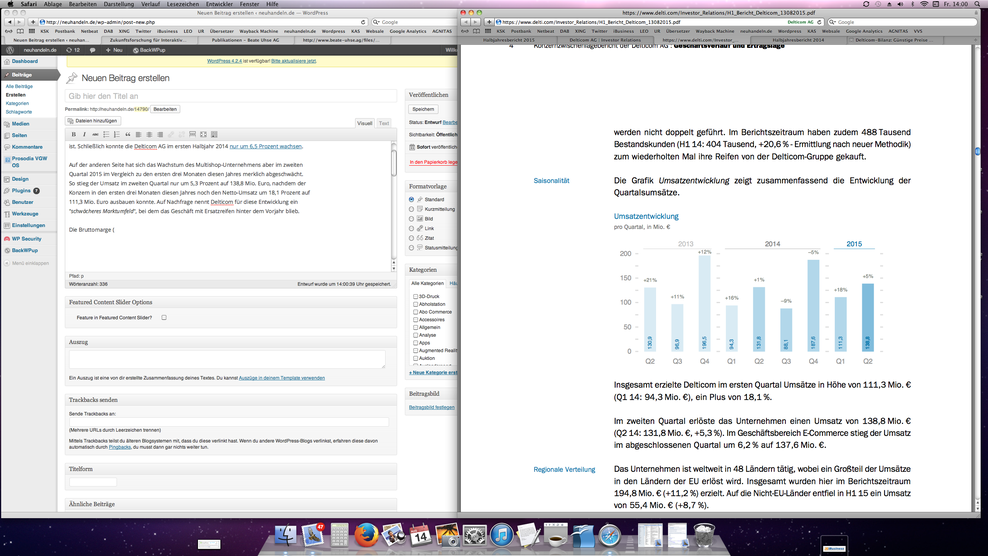Tick the 3D-Druck category checkbox
This screenshot has height=556, width=988.
tap(415, 296)
